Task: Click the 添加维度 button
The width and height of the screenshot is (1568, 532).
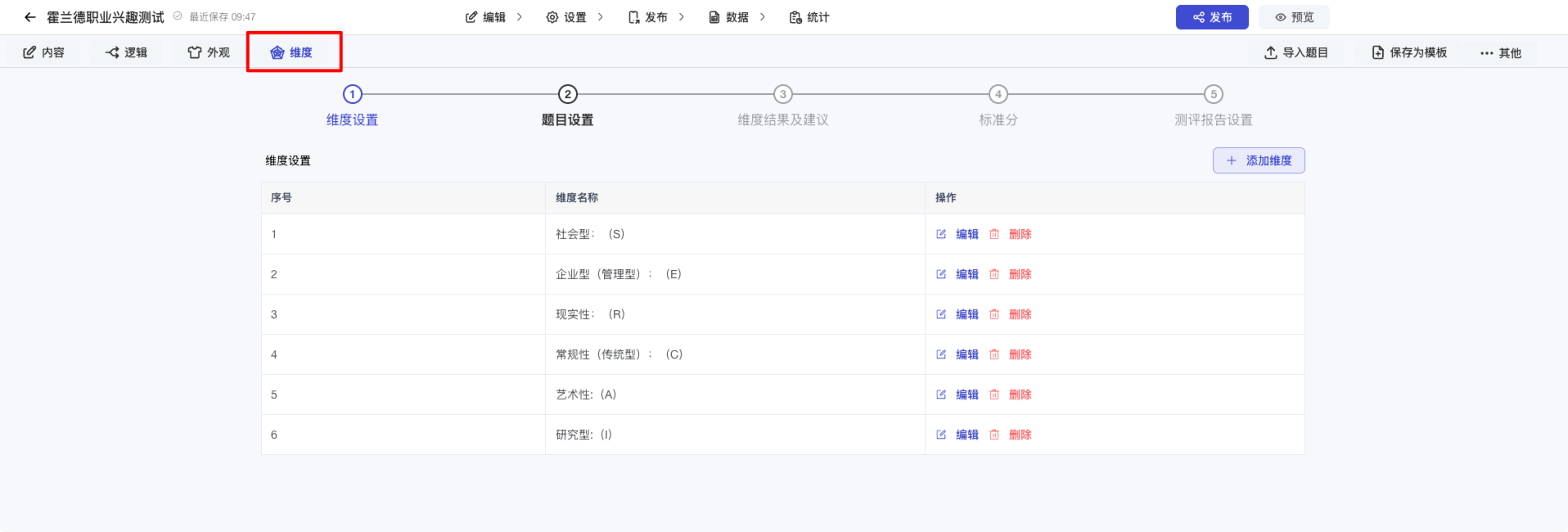Action: coord(1259,160)
